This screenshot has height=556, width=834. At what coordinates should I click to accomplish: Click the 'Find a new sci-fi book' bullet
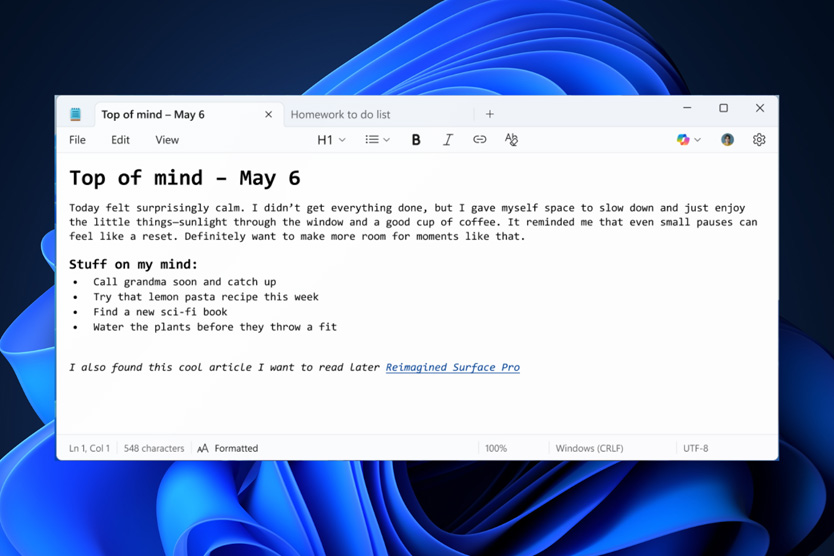click(x=160, y=312)
